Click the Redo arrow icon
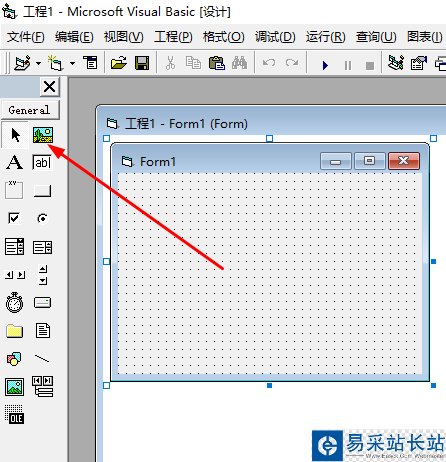446x462 pixels. pyautogui.click(x=292, y=63)
